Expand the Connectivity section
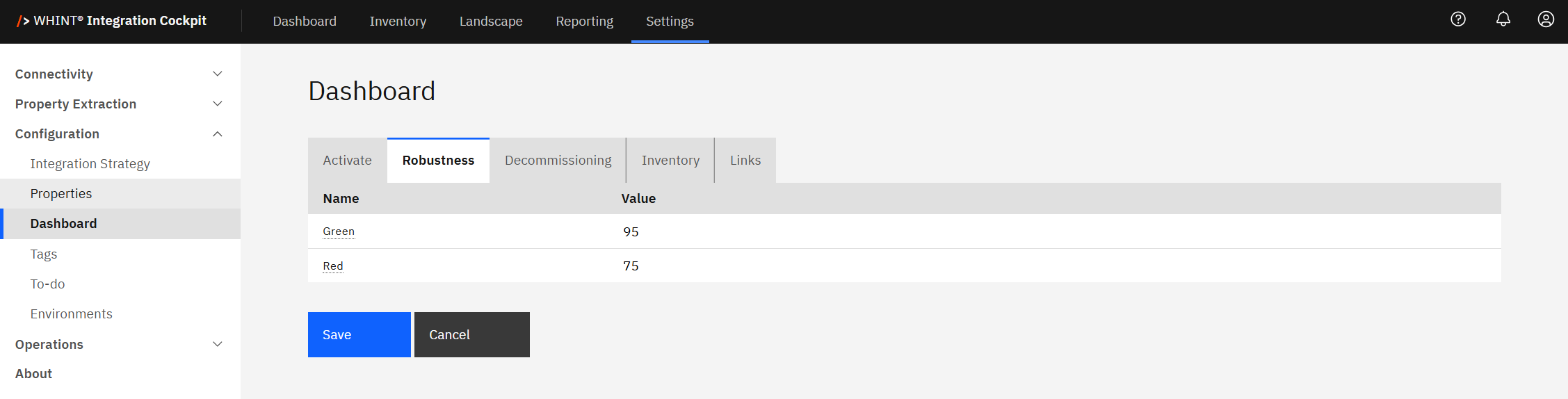1568x399 pixels. pos(217,74)
